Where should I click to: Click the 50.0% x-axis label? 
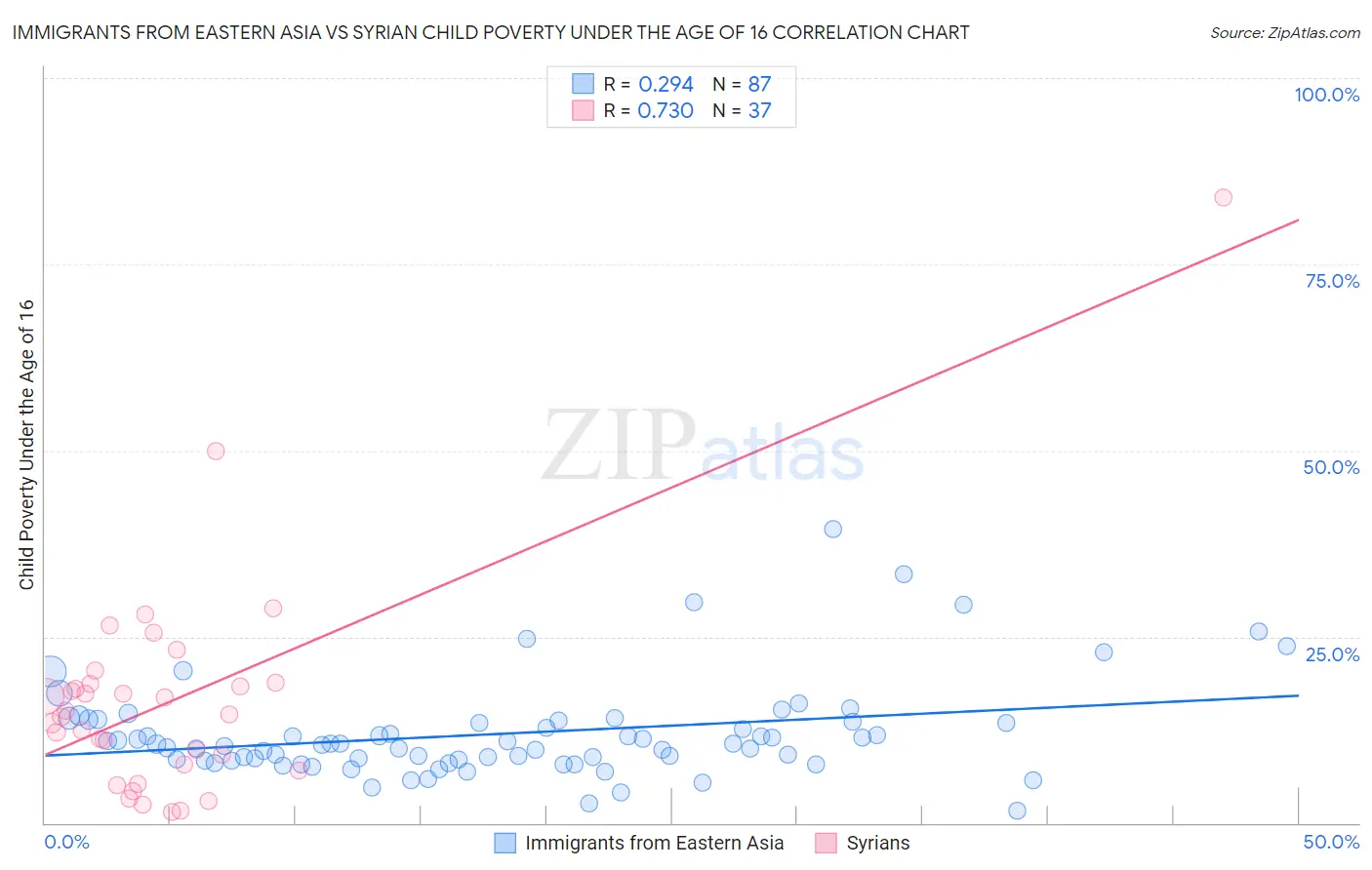[1330, 842]
